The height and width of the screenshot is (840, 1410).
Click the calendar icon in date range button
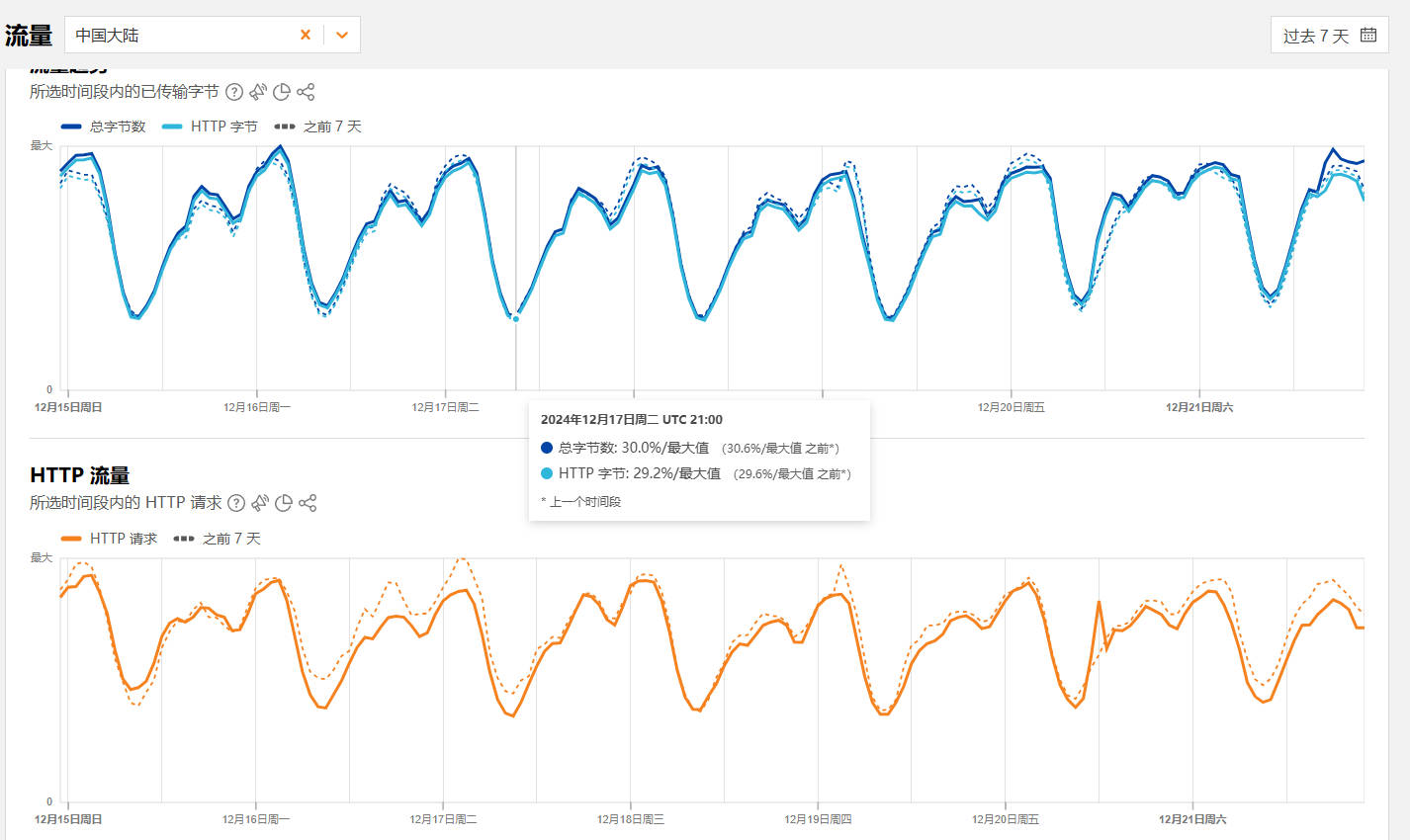1368,35
